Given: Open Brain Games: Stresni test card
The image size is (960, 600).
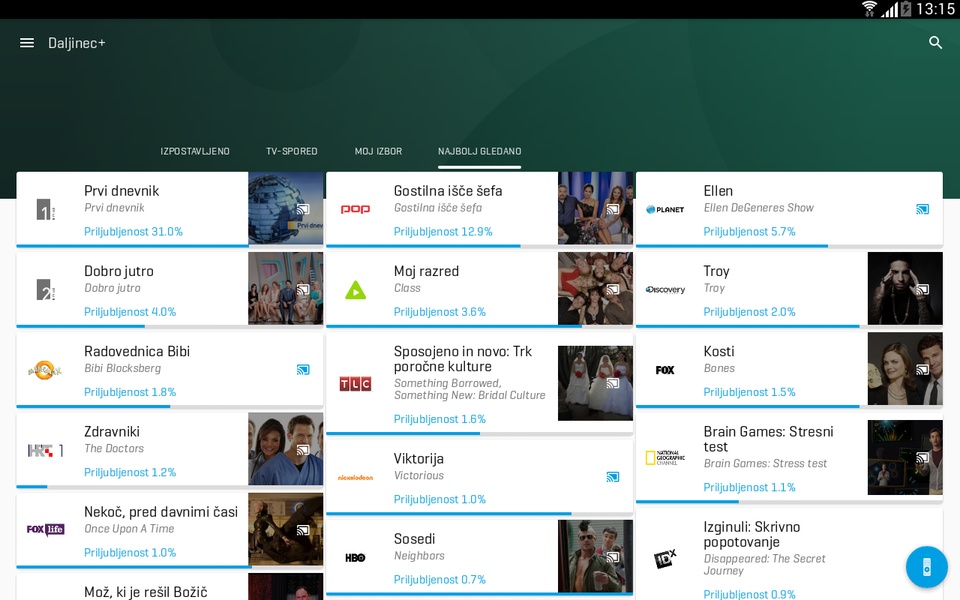Looking at the screenshot, I should coord(789,458).
